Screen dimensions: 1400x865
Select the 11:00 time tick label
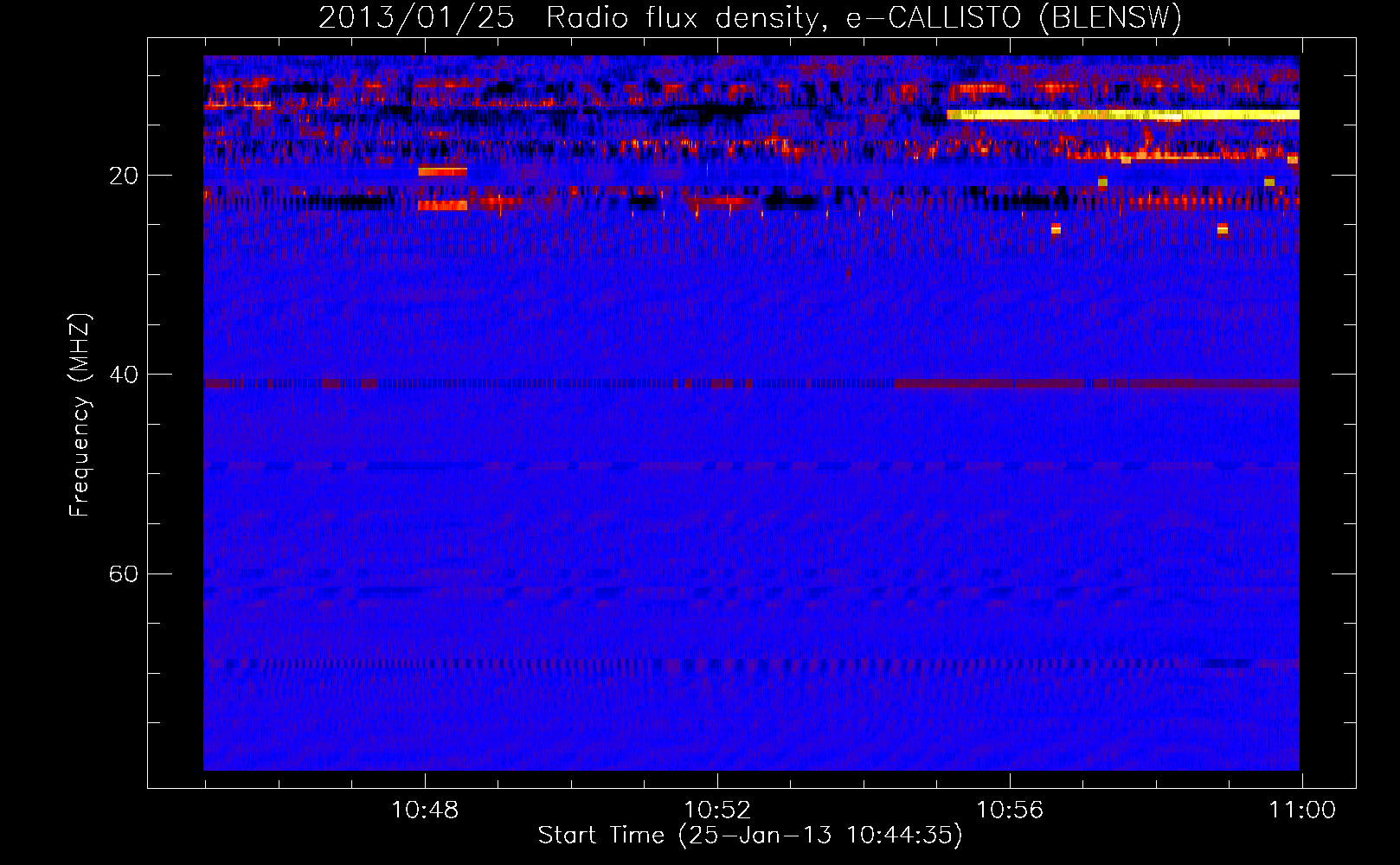(1302, 811)
